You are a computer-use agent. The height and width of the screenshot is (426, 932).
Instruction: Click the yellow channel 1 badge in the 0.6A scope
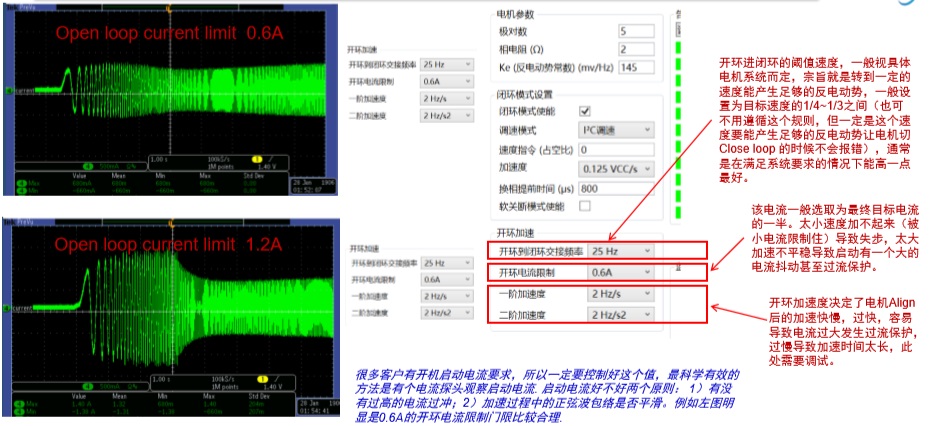[x=254, y=159]
